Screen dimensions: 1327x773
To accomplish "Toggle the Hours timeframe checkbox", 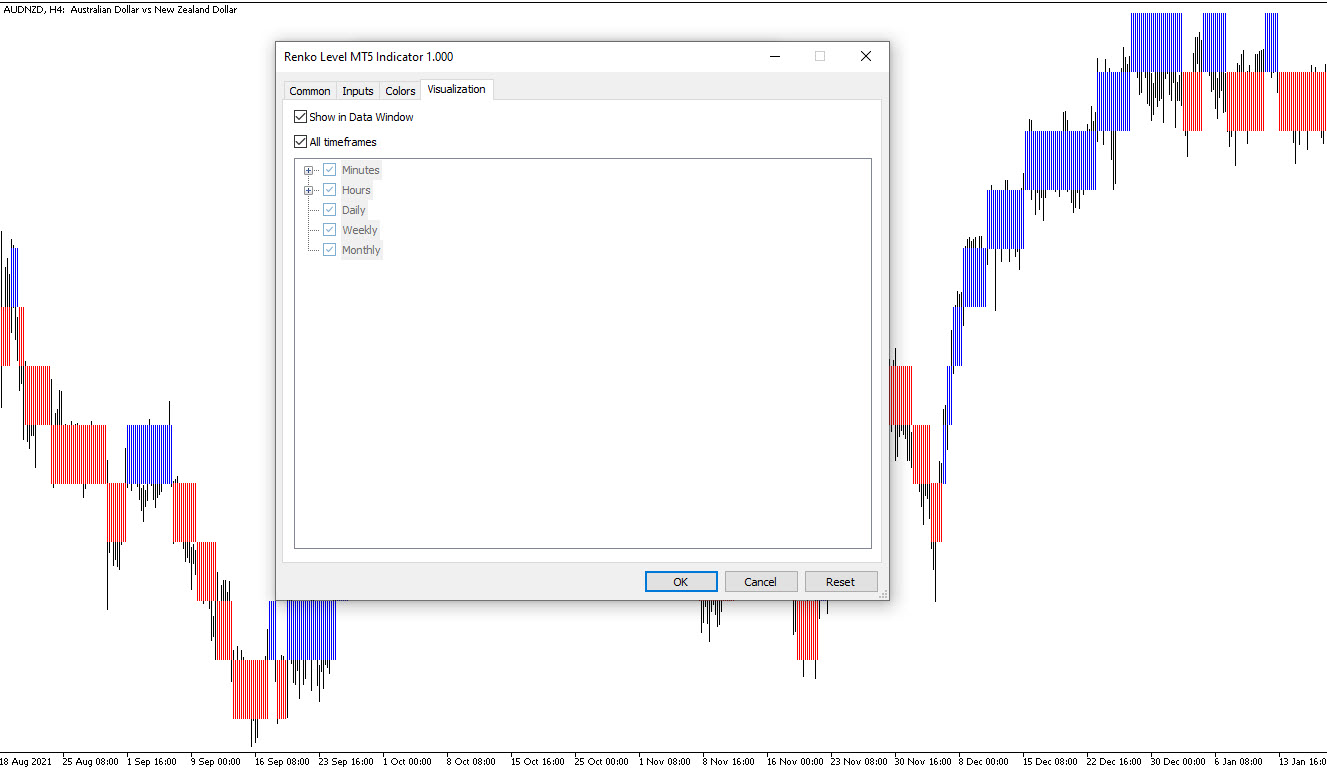I will point(330,190).
